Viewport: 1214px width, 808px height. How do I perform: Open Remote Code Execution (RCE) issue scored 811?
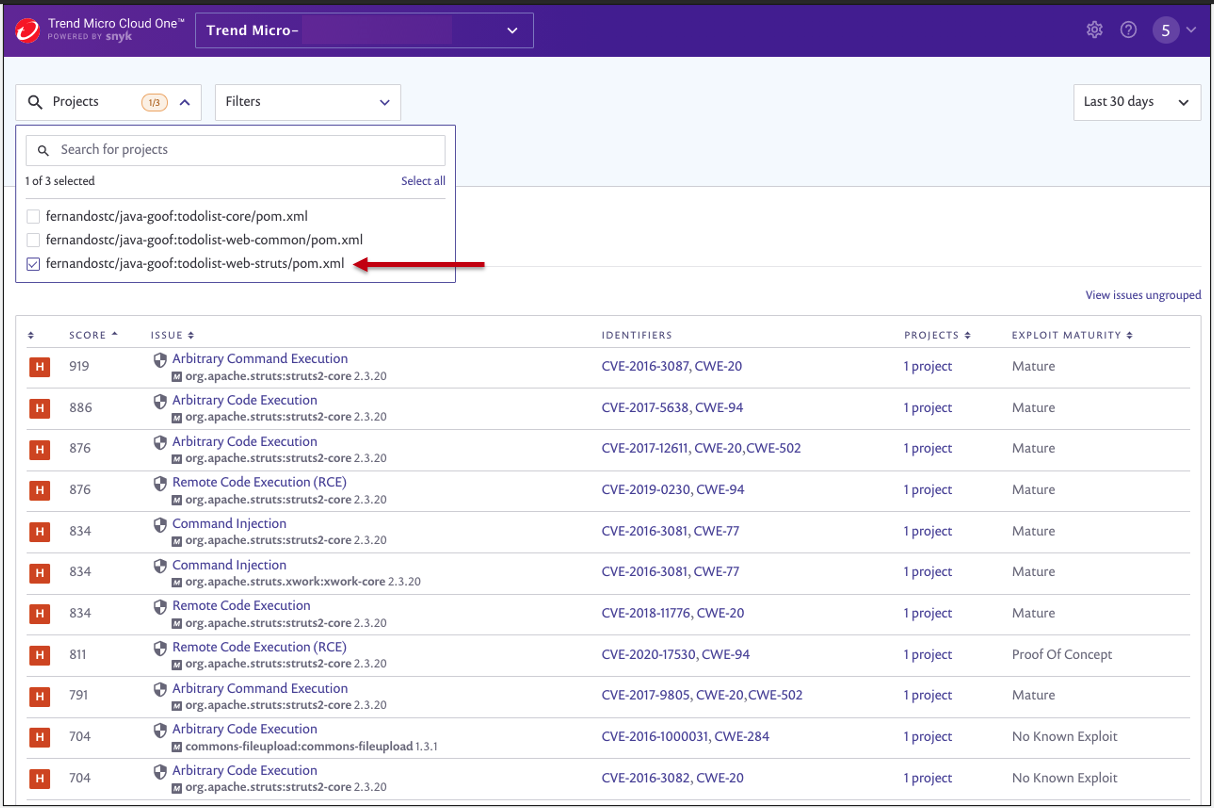tap(259, 647)
